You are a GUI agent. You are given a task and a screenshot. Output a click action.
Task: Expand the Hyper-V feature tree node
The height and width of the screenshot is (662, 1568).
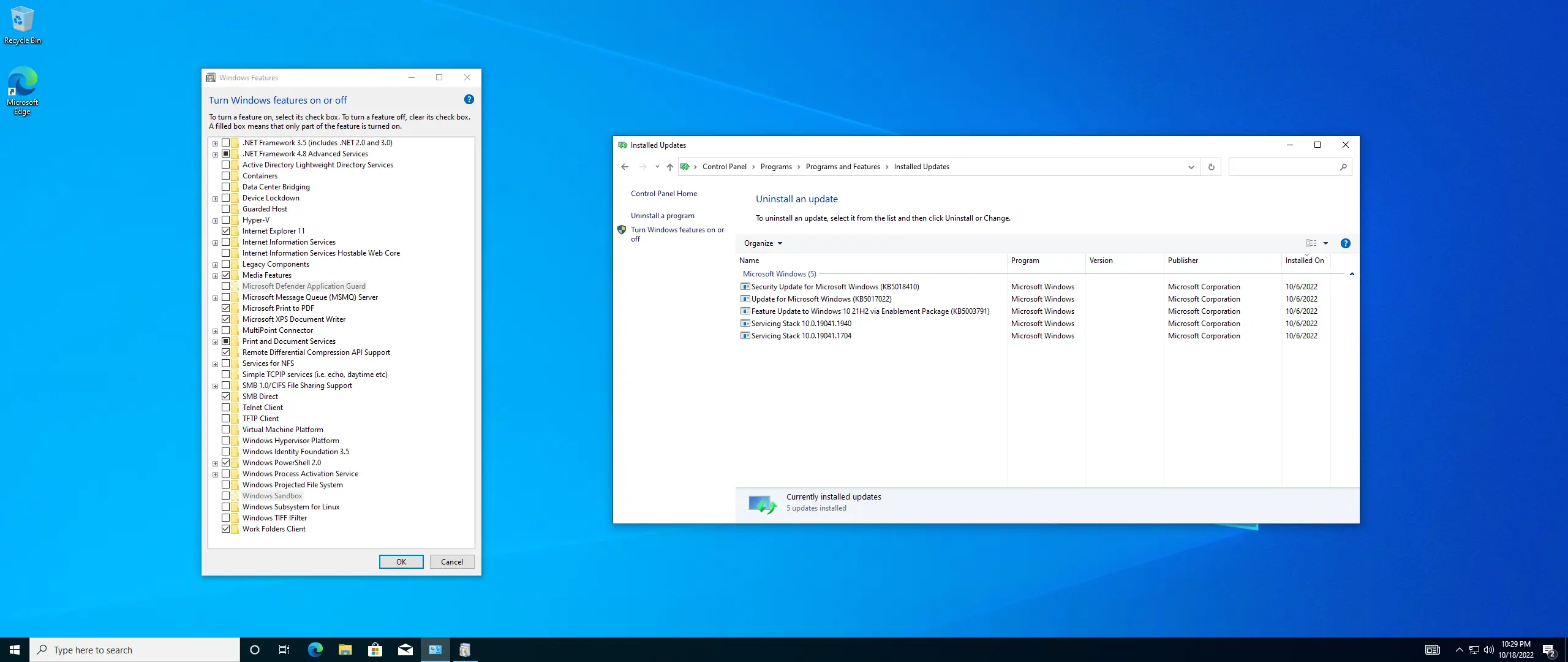pyautogui.click(x=215, y=221)
